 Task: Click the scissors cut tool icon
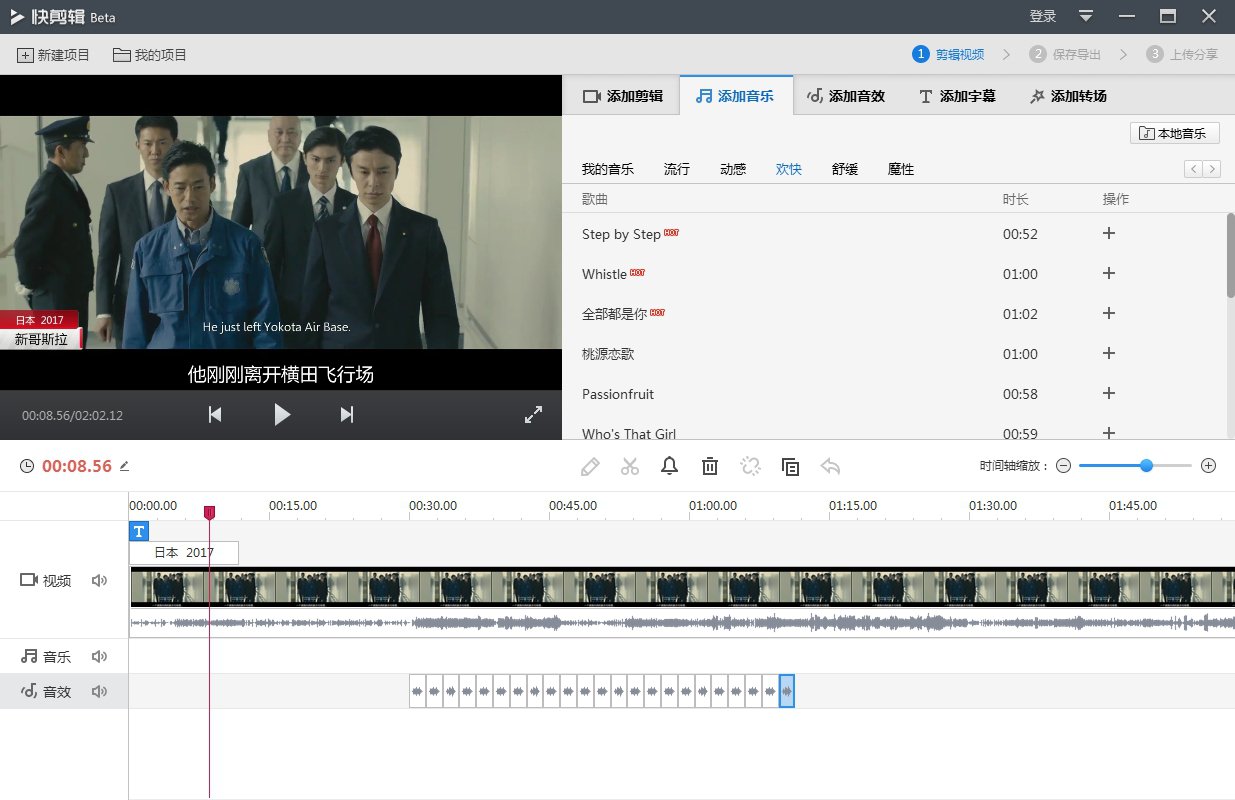click(629, 466)
